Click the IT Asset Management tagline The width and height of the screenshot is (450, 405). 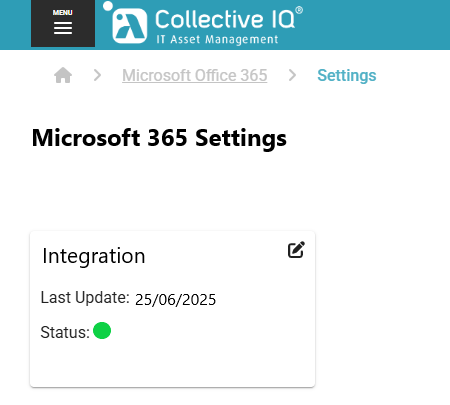click(x=217, y=39)
